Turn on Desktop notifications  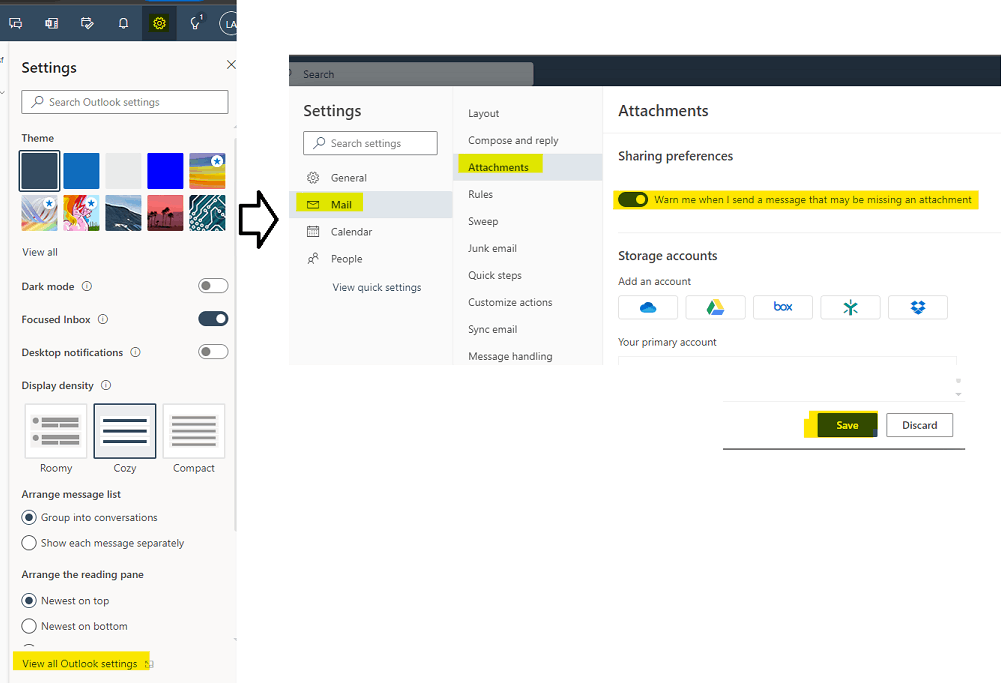(213, 352)
